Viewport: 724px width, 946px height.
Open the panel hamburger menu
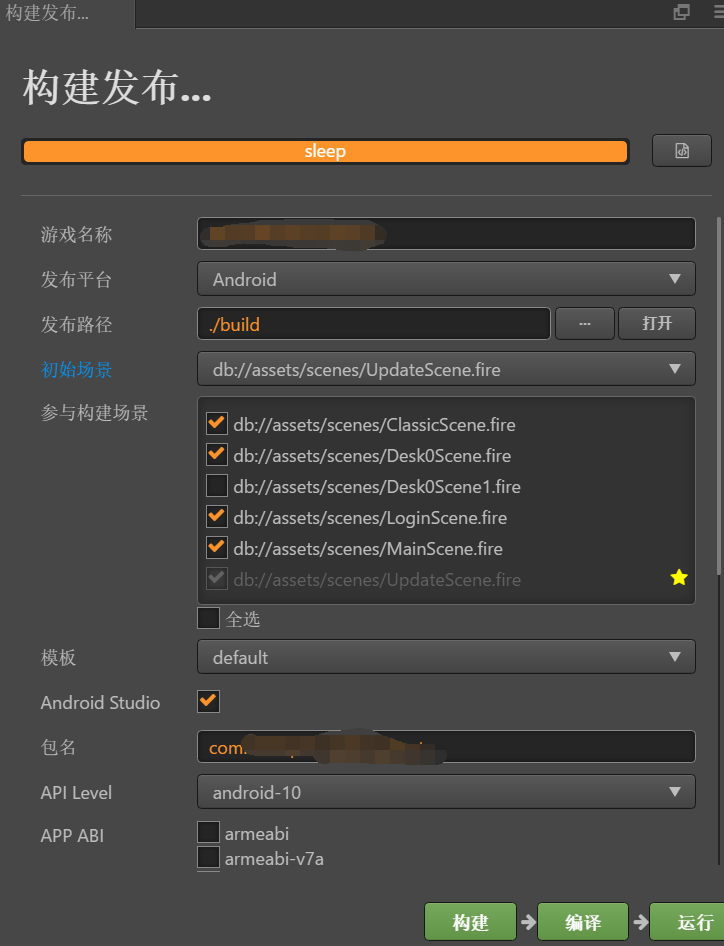click(x=716, y=12)
